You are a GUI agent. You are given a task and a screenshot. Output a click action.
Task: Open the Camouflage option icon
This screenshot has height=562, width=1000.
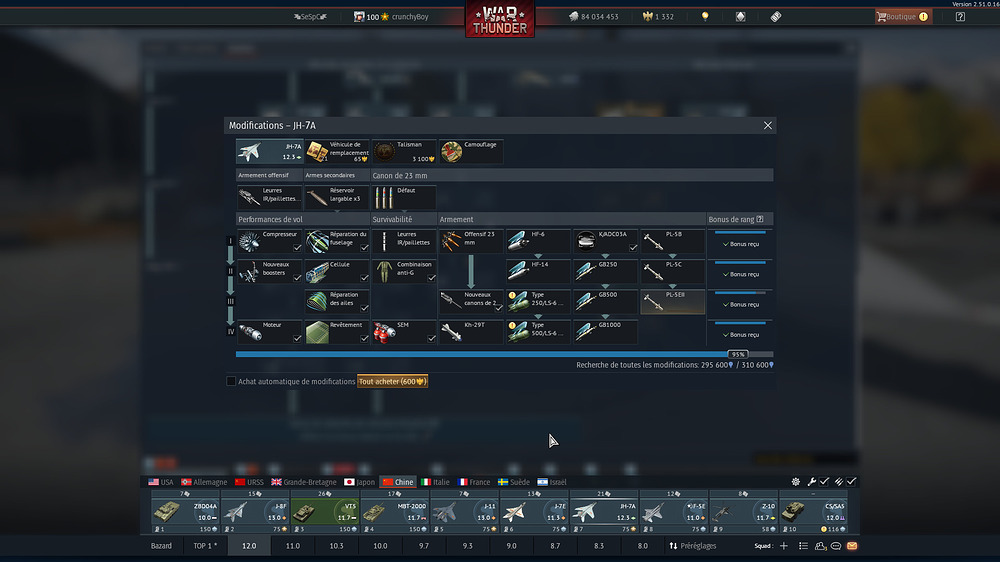click(x=452, y=151)
